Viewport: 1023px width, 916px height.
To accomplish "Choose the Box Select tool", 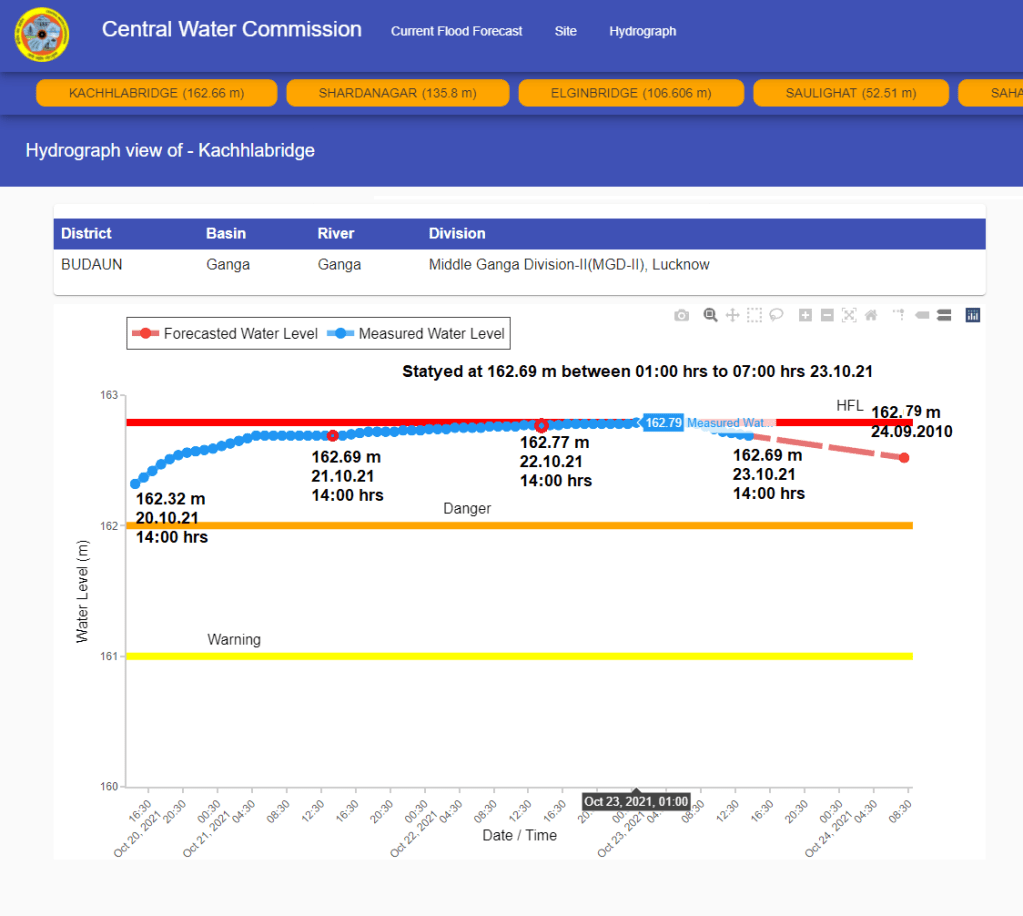I will (x=754, y=315).
